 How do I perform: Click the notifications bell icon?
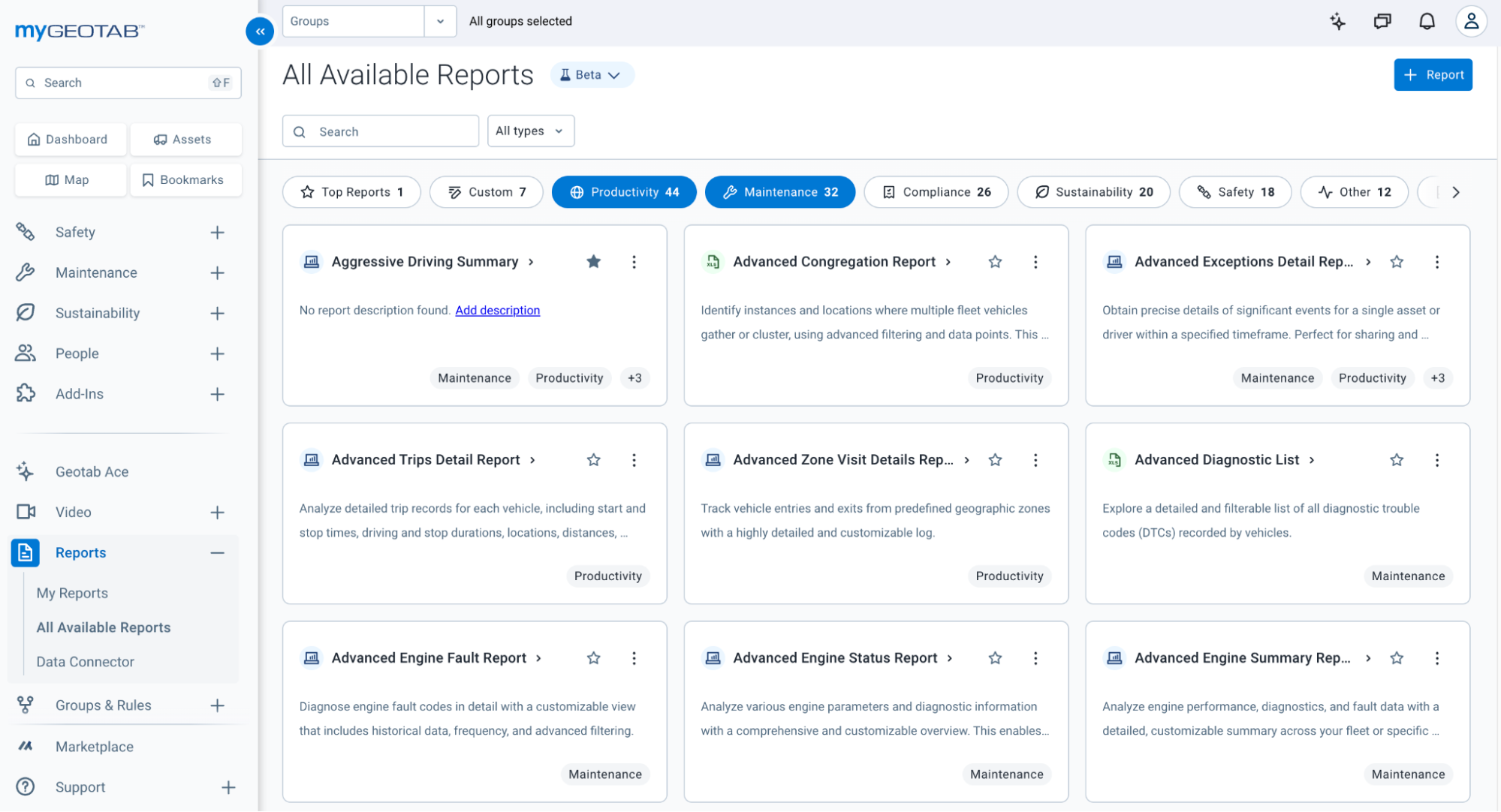[1427, 21]
